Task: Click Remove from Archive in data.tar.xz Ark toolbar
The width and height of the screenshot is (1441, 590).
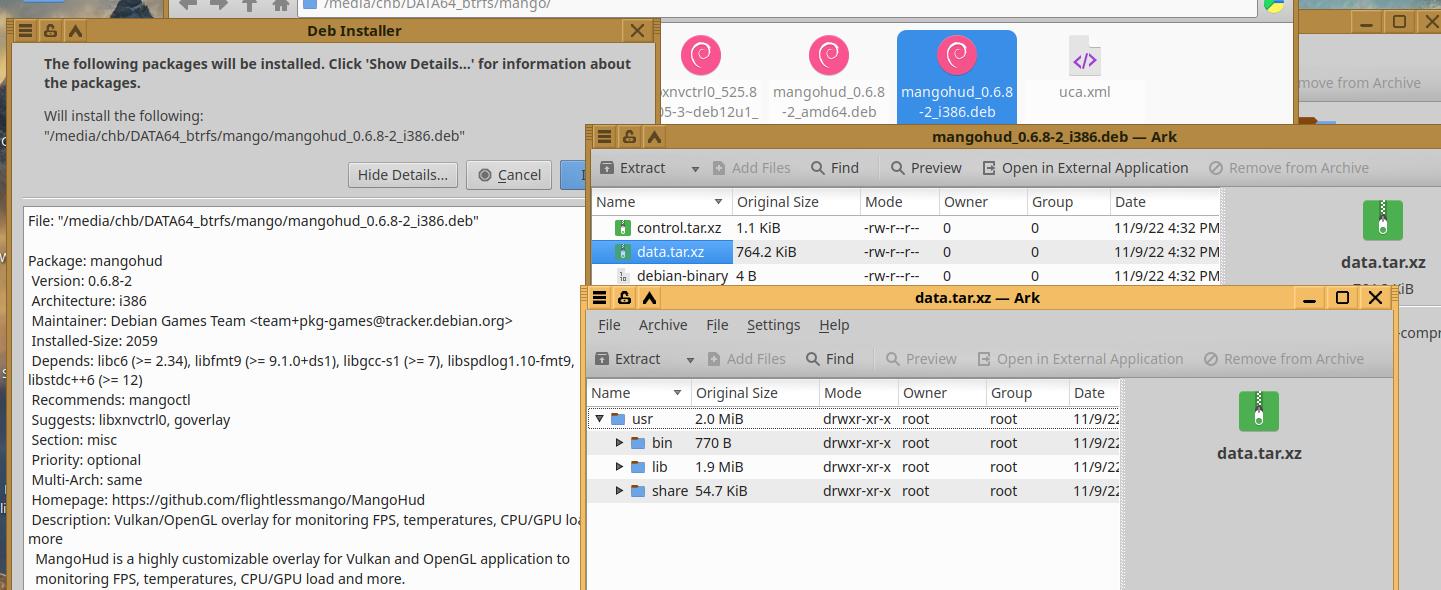Action: [x=1284, y=359]
